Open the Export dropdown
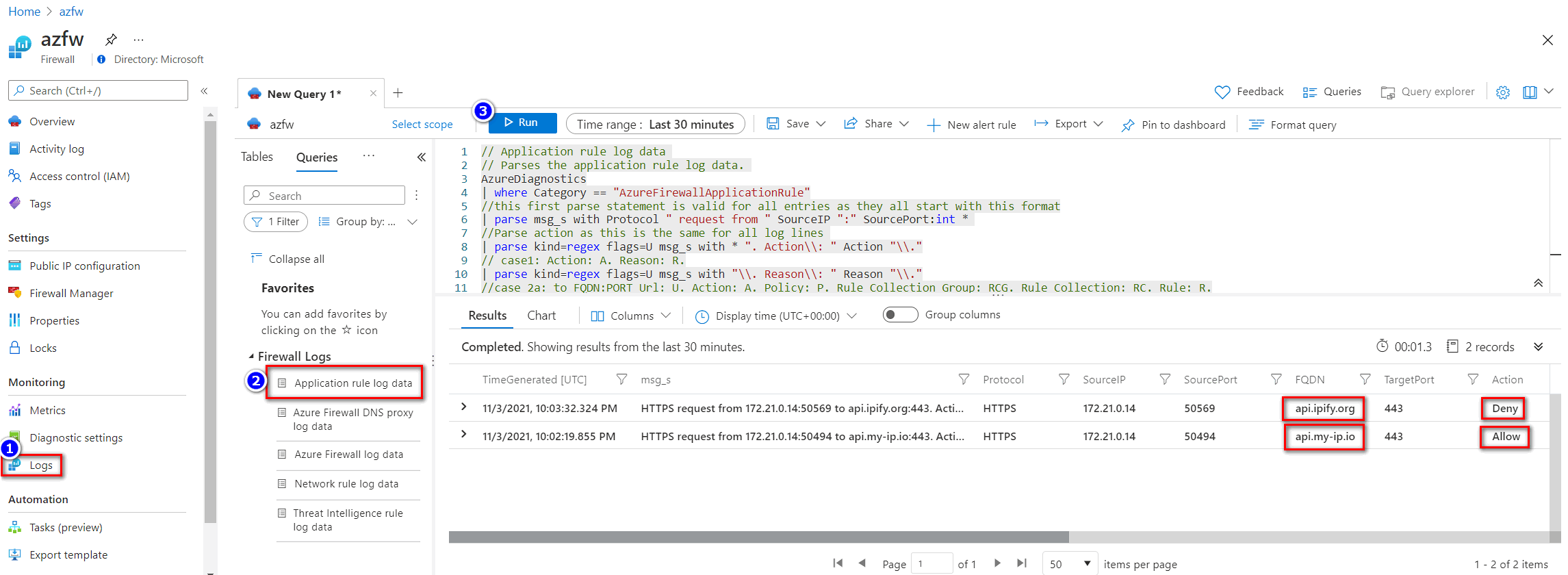Image resolution: width=1568 pixels, height=575 pixels. point(1068,124)
